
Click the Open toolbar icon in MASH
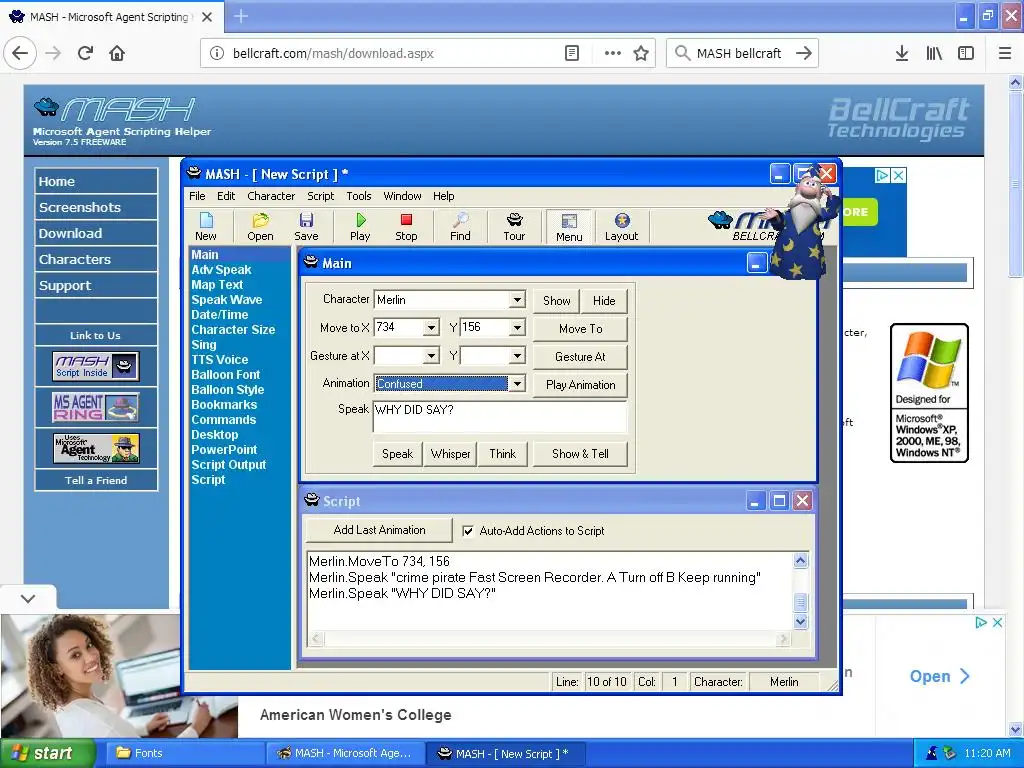pyautogui.click(x=260, y=227)
